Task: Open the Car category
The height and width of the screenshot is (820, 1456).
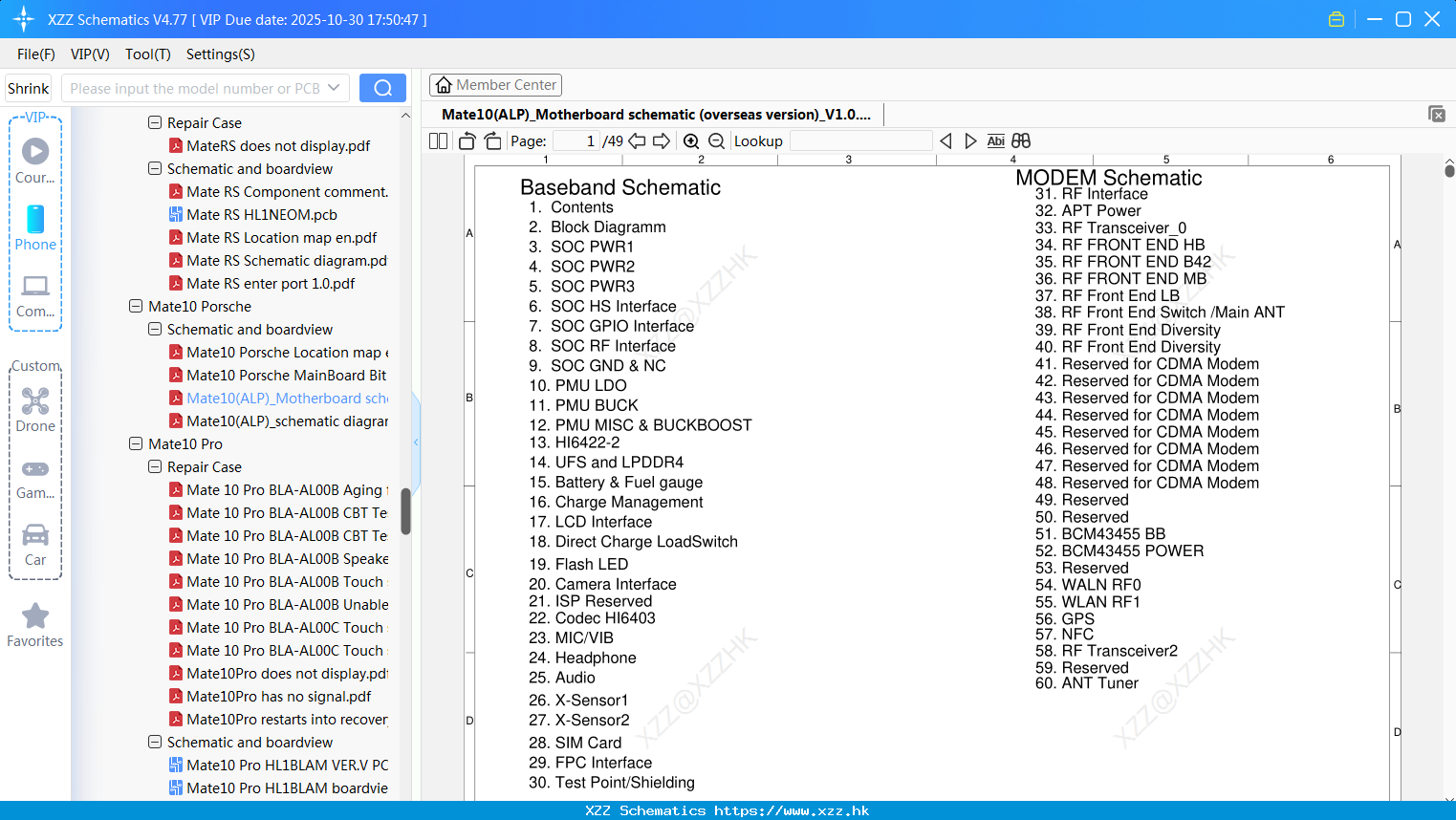Action: pyautogui.click(x=35, y=545)
